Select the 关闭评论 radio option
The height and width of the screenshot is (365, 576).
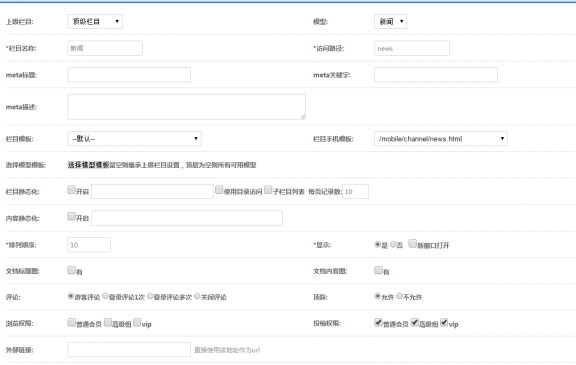[197, 296]
